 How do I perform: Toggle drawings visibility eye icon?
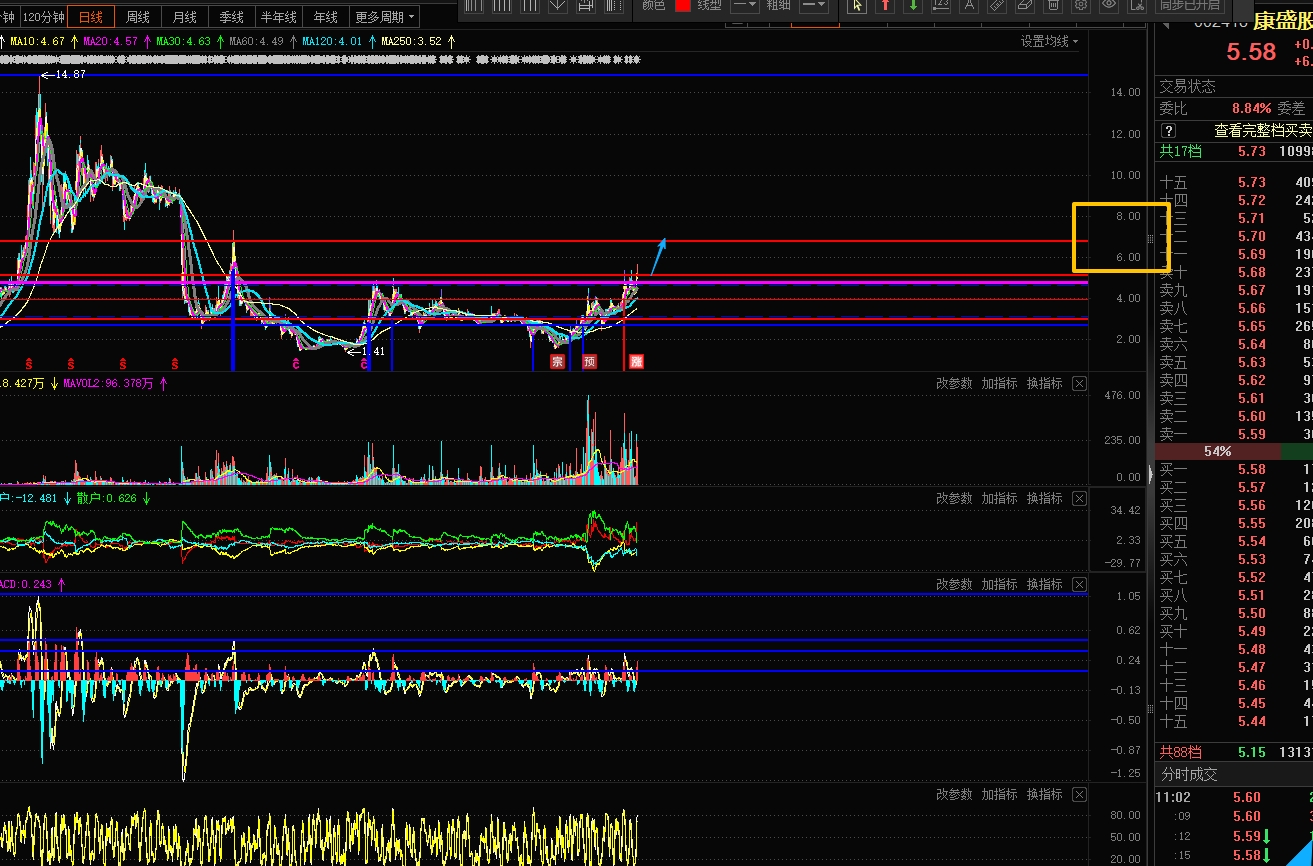tap(1109, 6)
